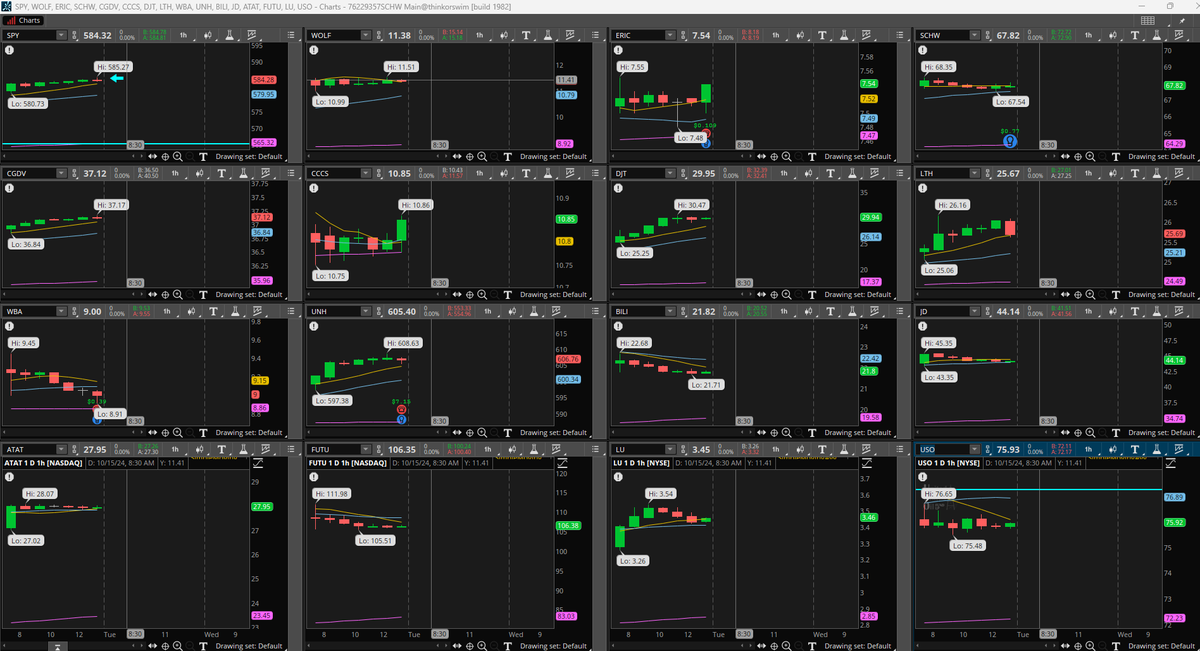Viewport: 1200px width, 651px height.
Task: Open Drawing set: Default under DJT chart
Action: tap(859, 294)
